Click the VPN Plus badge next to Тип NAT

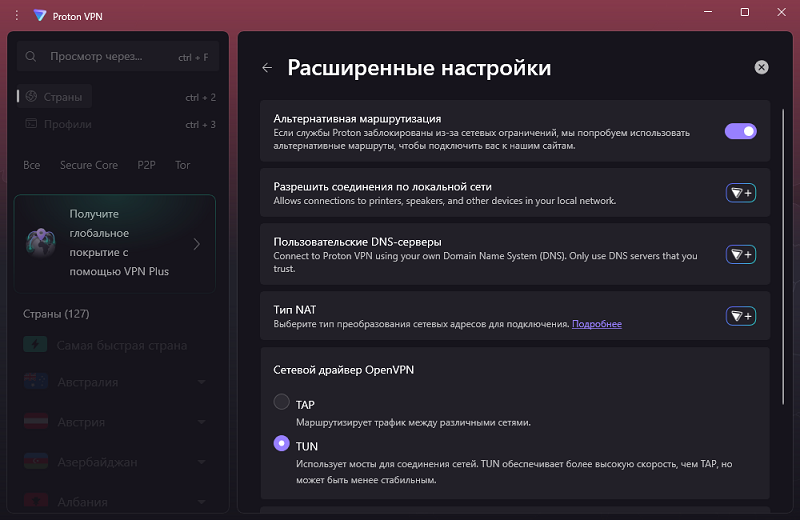tap(740, 316)
